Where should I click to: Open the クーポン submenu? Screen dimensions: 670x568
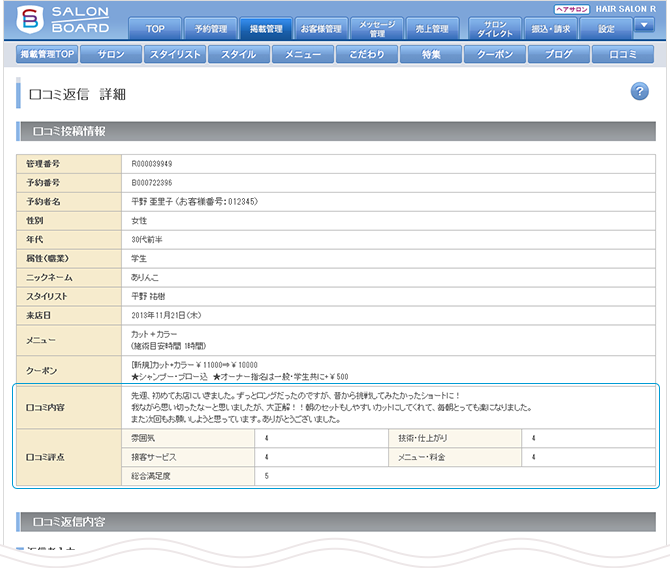point(495,55)
